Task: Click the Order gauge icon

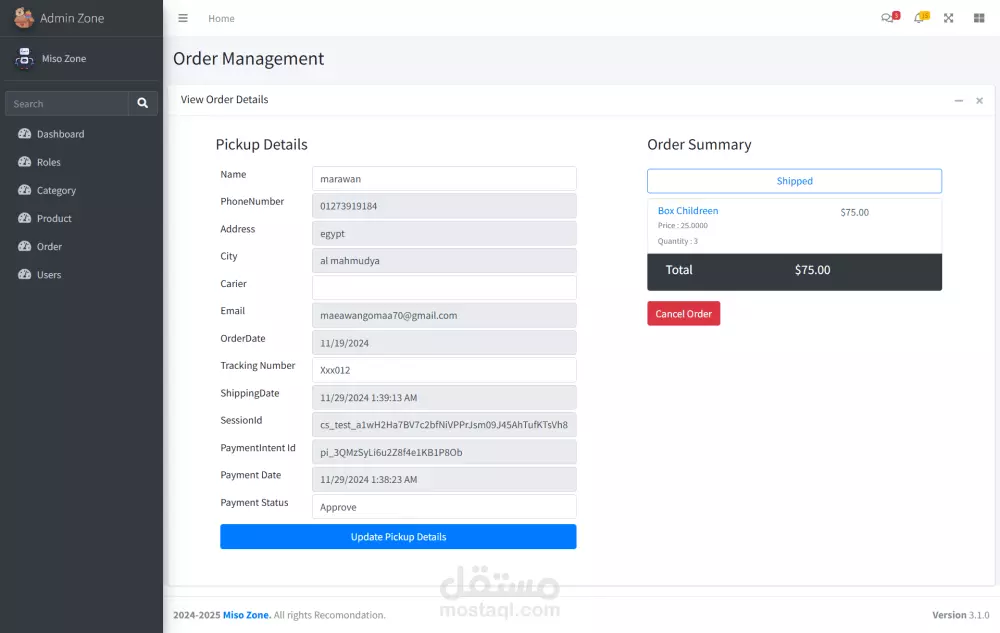Action: pyautogui.click(x=24, y=246)
